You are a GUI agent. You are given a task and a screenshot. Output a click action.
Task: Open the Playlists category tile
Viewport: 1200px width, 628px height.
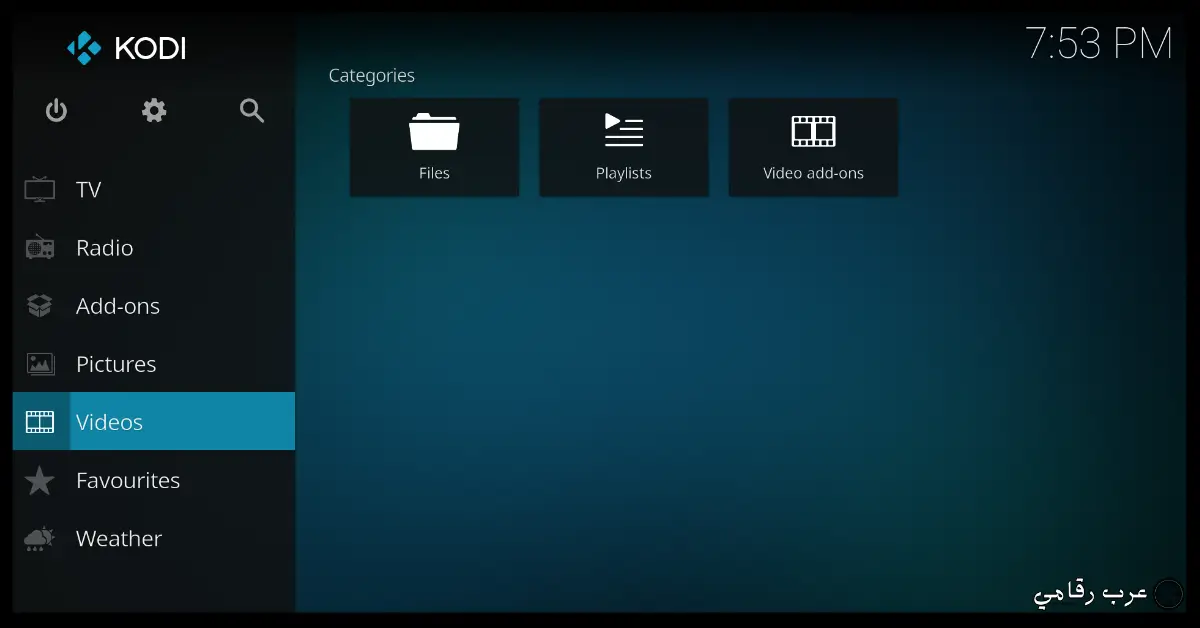pyautogui.click(x=624, y=147)
